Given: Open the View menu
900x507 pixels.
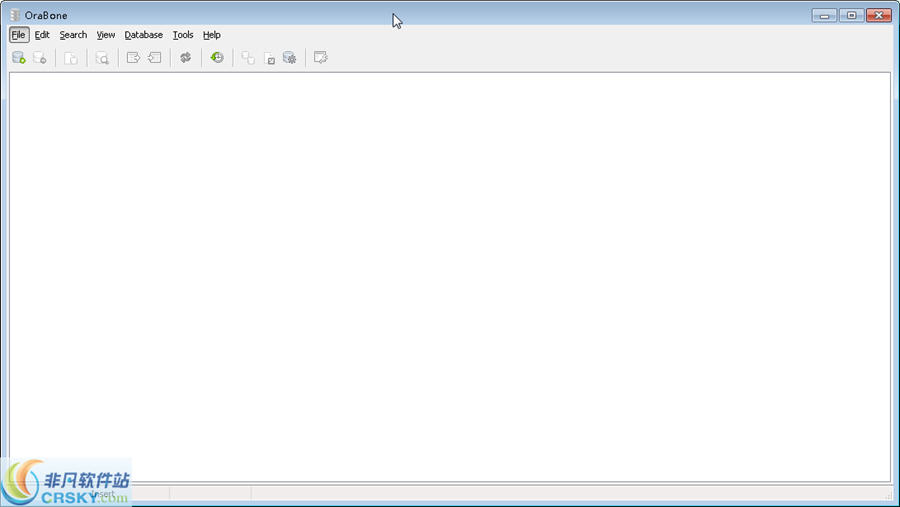Looking at the screenshot, I should pos(106,35).
